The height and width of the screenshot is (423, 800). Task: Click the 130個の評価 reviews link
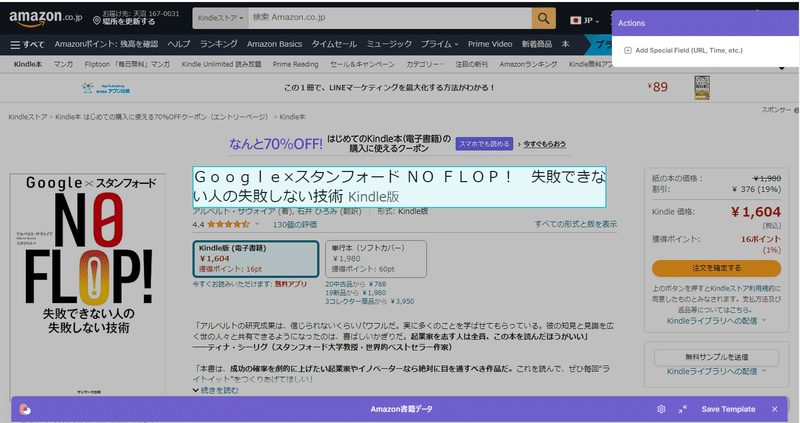[x=295, y=225]
